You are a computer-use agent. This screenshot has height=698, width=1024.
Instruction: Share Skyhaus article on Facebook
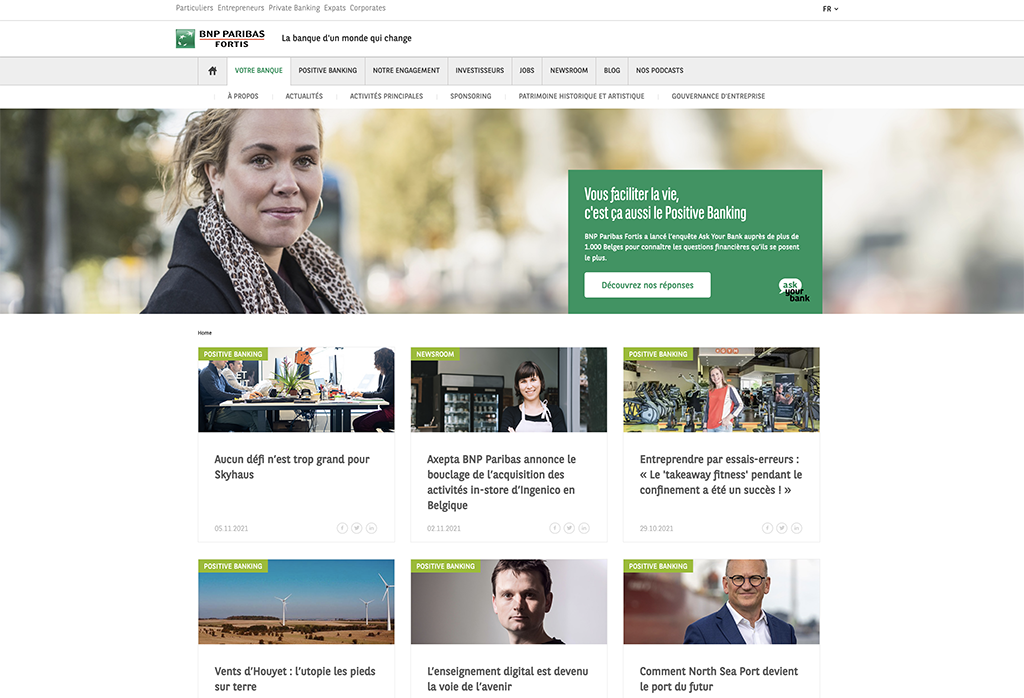pyautogui.click(x=342, y=528)
